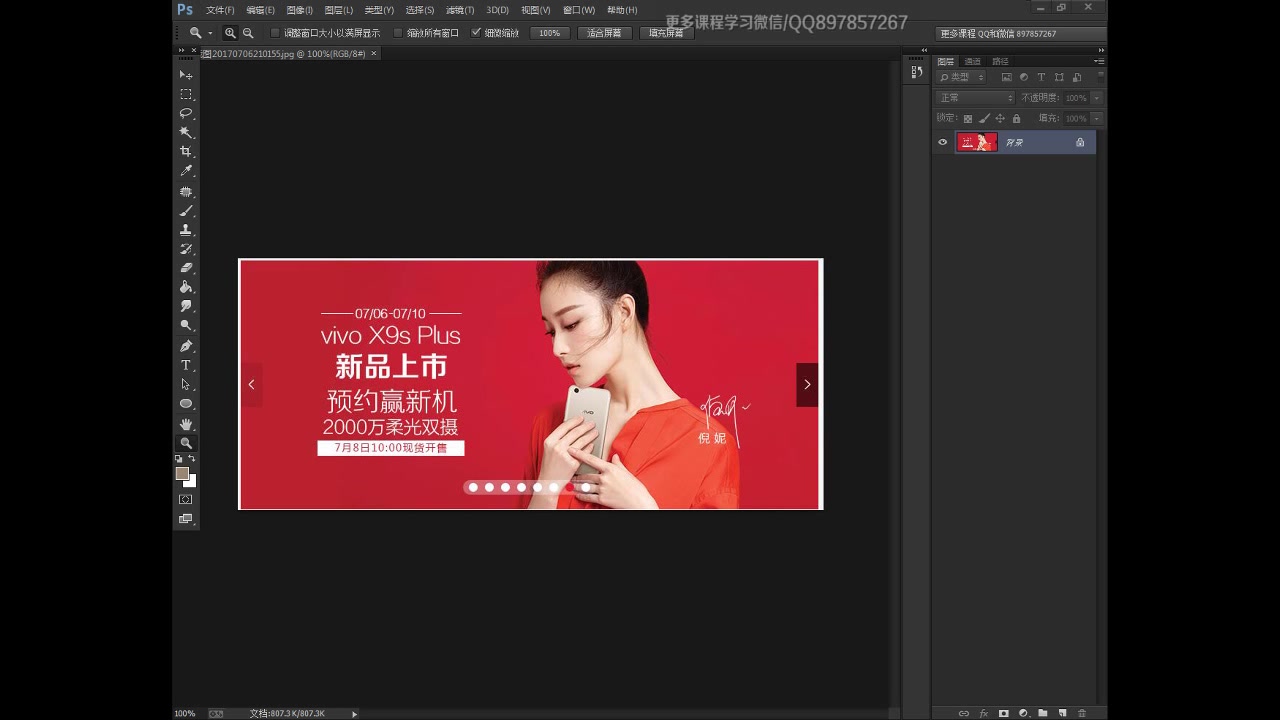The image size is (1280, 720).
Task: Toggle lock image pixels brush icon
Action: [984, 118]
